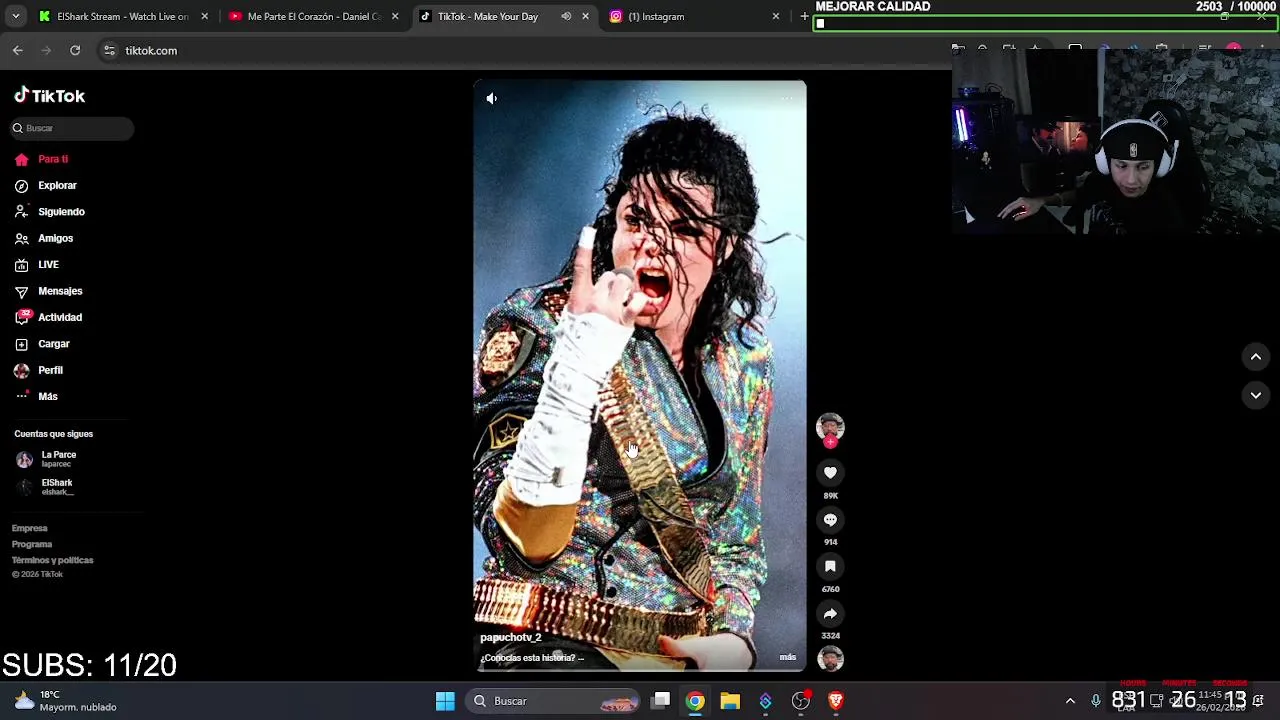The width and height of the screenshot is (1280, 720).
Task: Open the tab search dropdown arrow
Action: (15, 16)
